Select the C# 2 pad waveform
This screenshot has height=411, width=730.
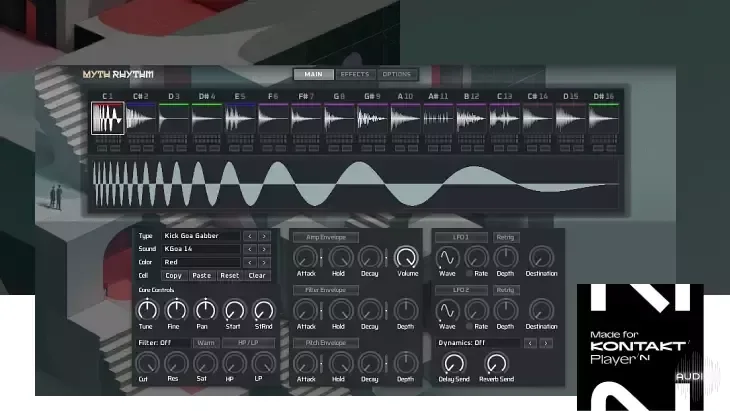tap(141, 119)
